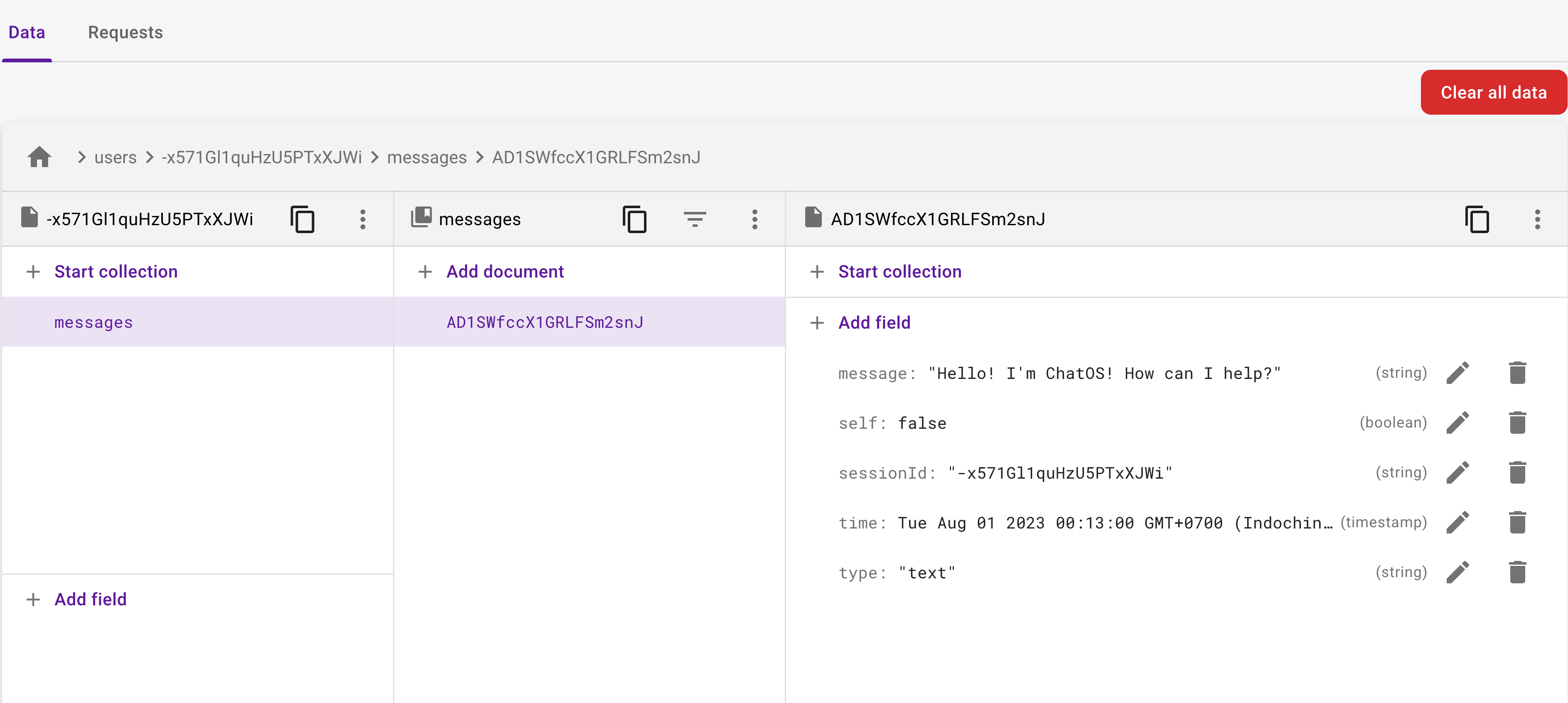Select the messages collection row

point(198,322)
